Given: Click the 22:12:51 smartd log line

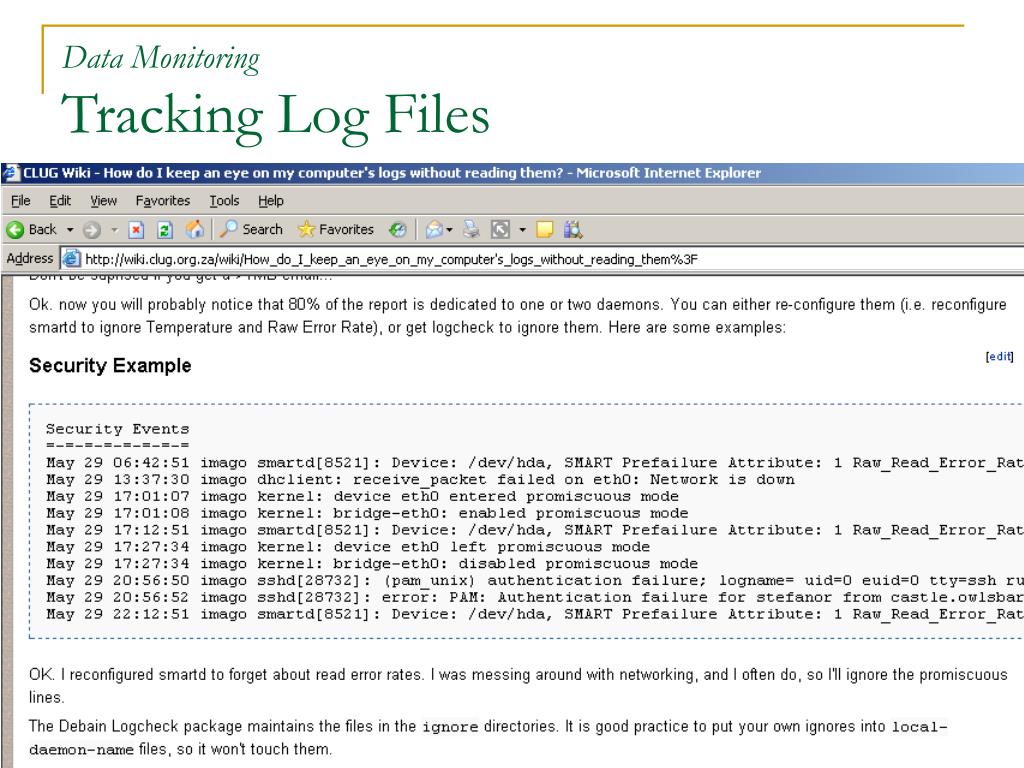Looking at the screenshot, I should pos(535,614).
